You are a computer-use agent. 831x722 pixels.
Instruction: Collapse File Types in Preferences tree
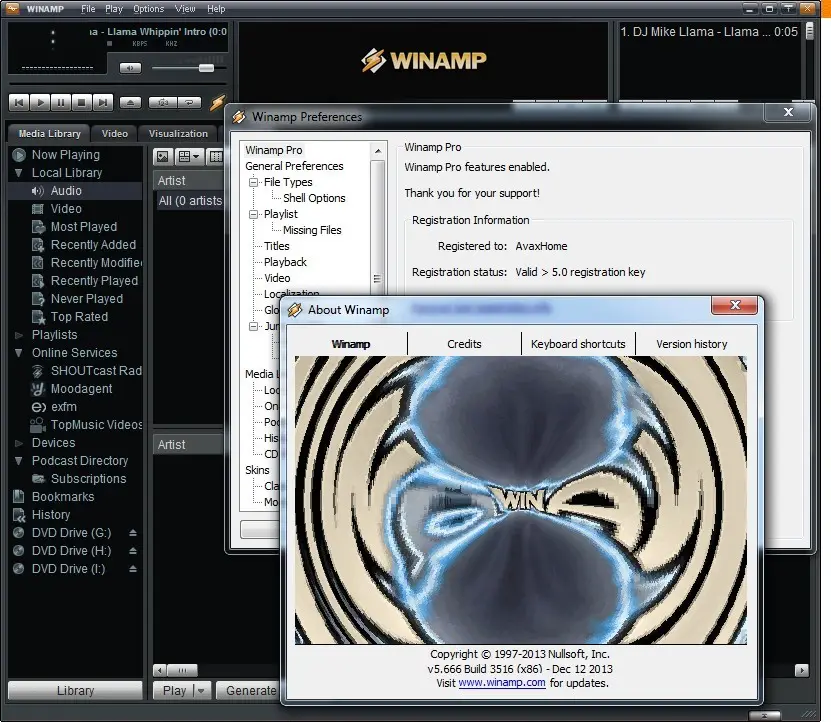point(254,182)
